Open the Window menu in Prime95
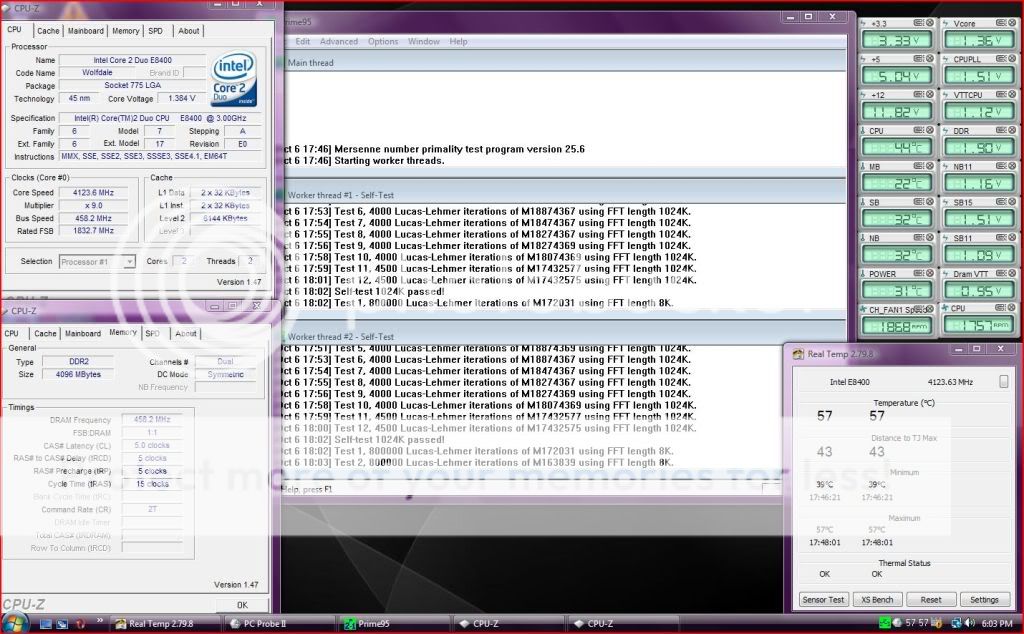 423,41
